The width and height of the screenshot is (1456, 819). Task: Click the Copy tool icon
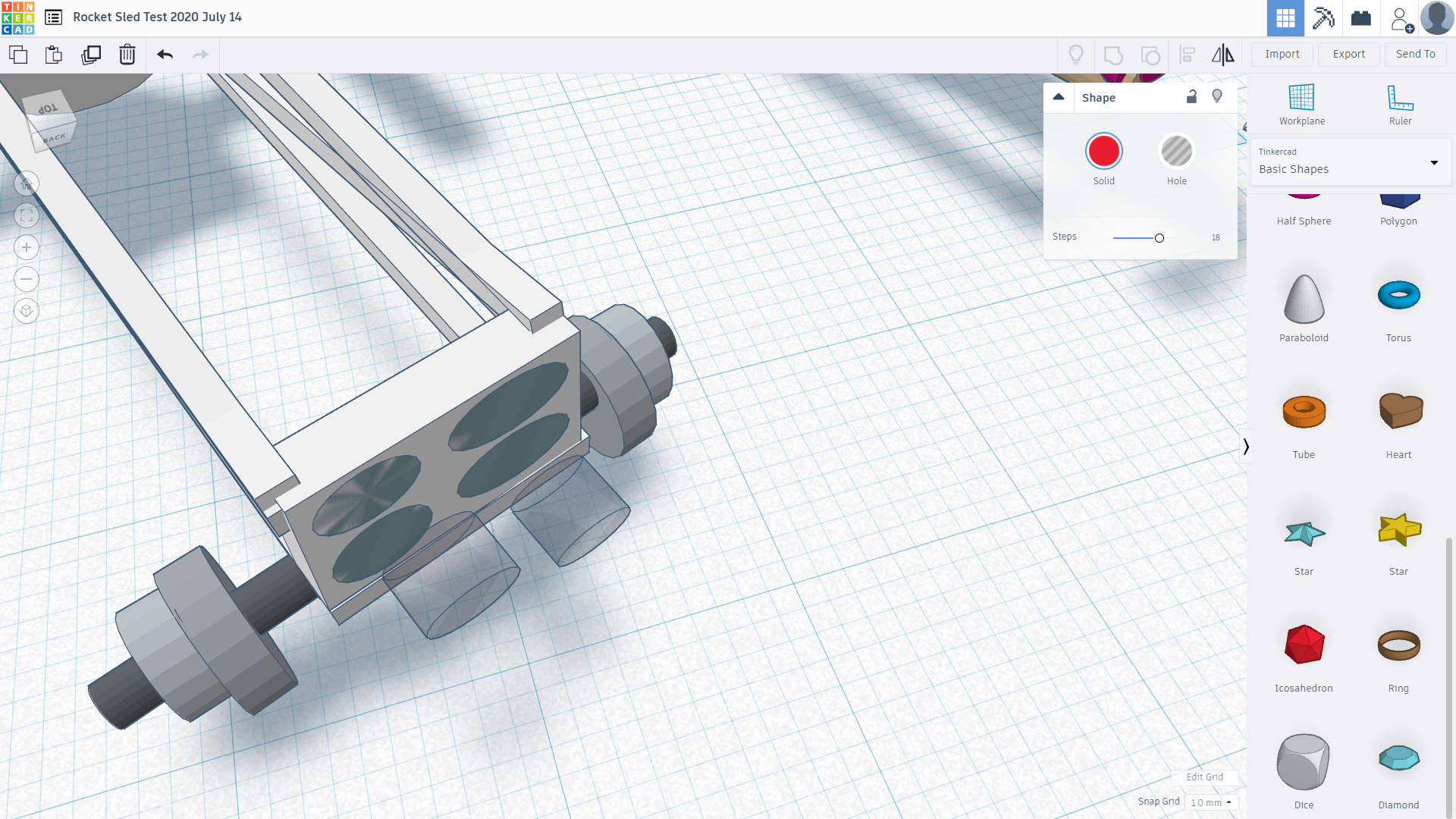18,55
